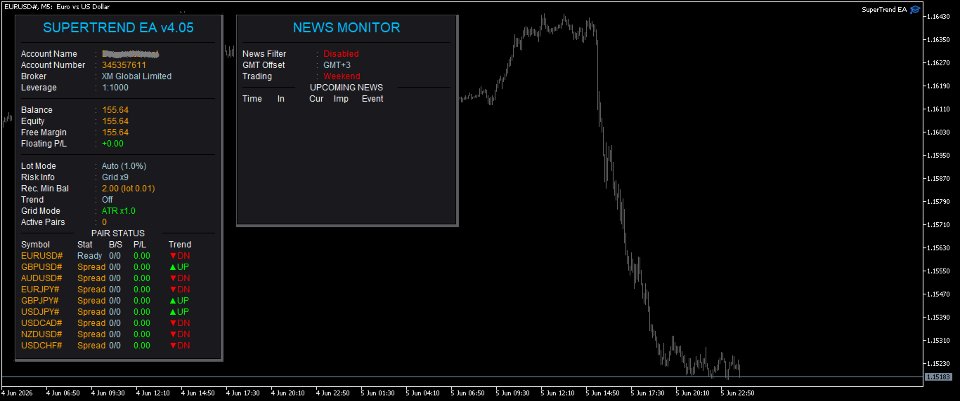The height and width of the screenshot is (401, 960).
Task: Click leverage value 1:1000
Action: [x=115, y=88]
